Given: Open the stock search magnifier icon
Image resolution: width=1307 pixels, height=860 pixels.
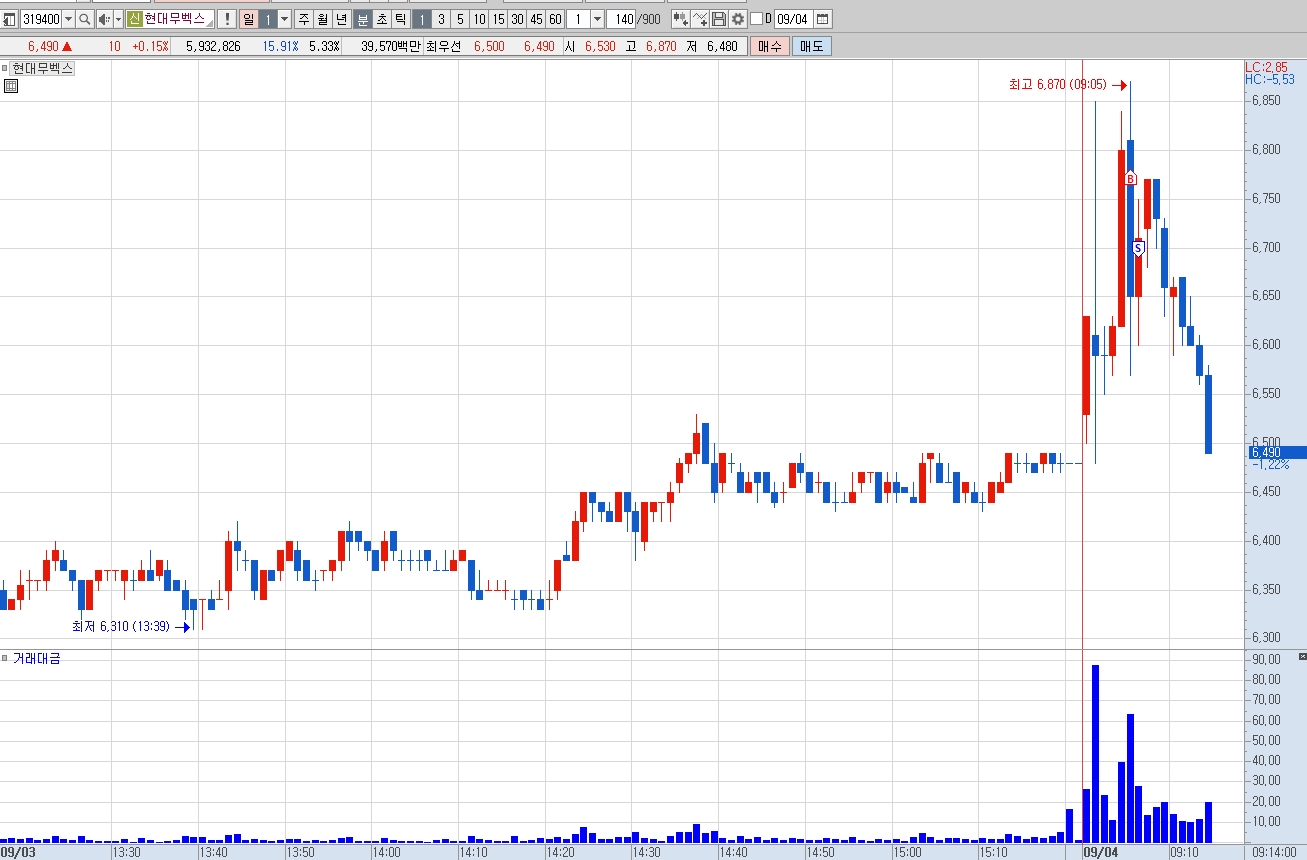Looking at the screenshot, I should [84, 19].
